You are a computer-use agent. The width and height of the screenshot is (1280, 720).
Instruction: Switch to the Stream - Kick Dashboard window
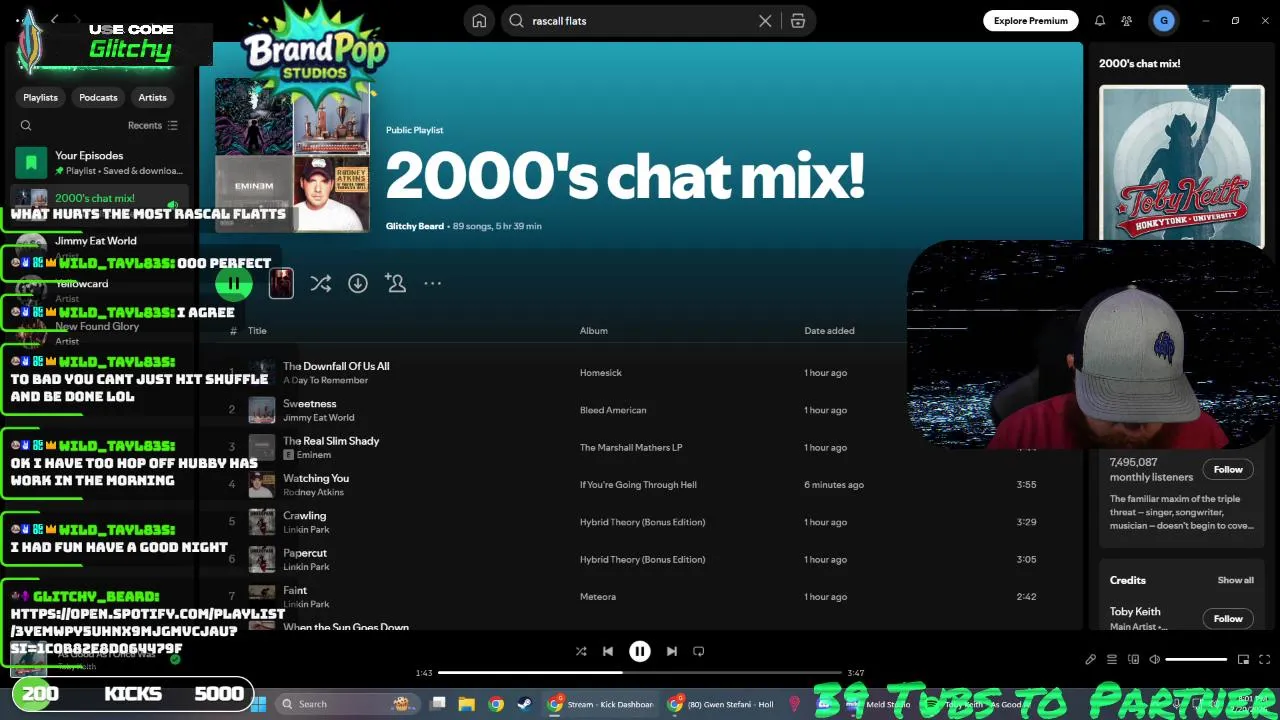point(601,704)
